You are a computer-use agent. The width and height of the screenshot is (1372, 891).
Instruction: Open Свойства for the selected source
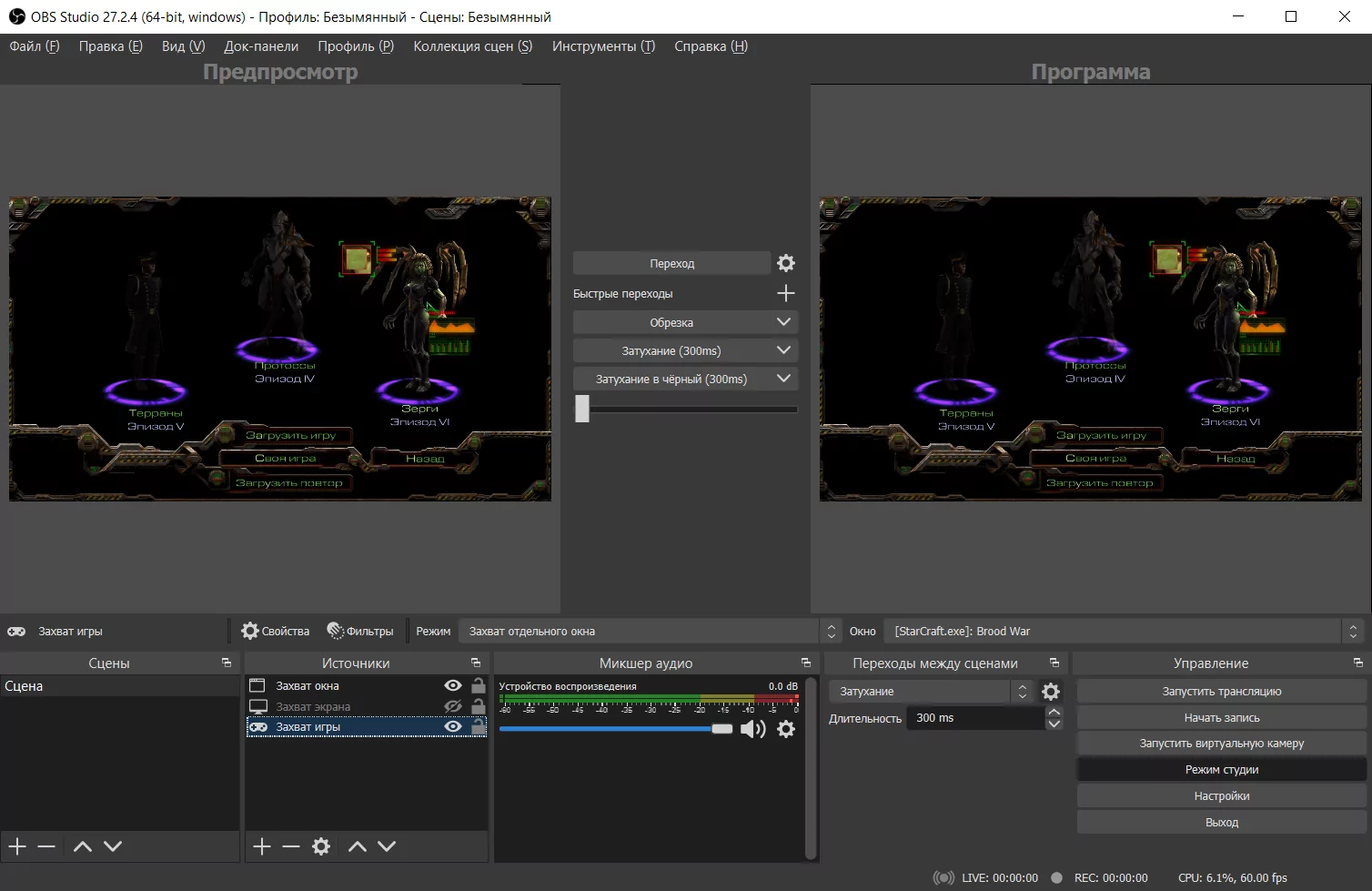tap(276, 631)
